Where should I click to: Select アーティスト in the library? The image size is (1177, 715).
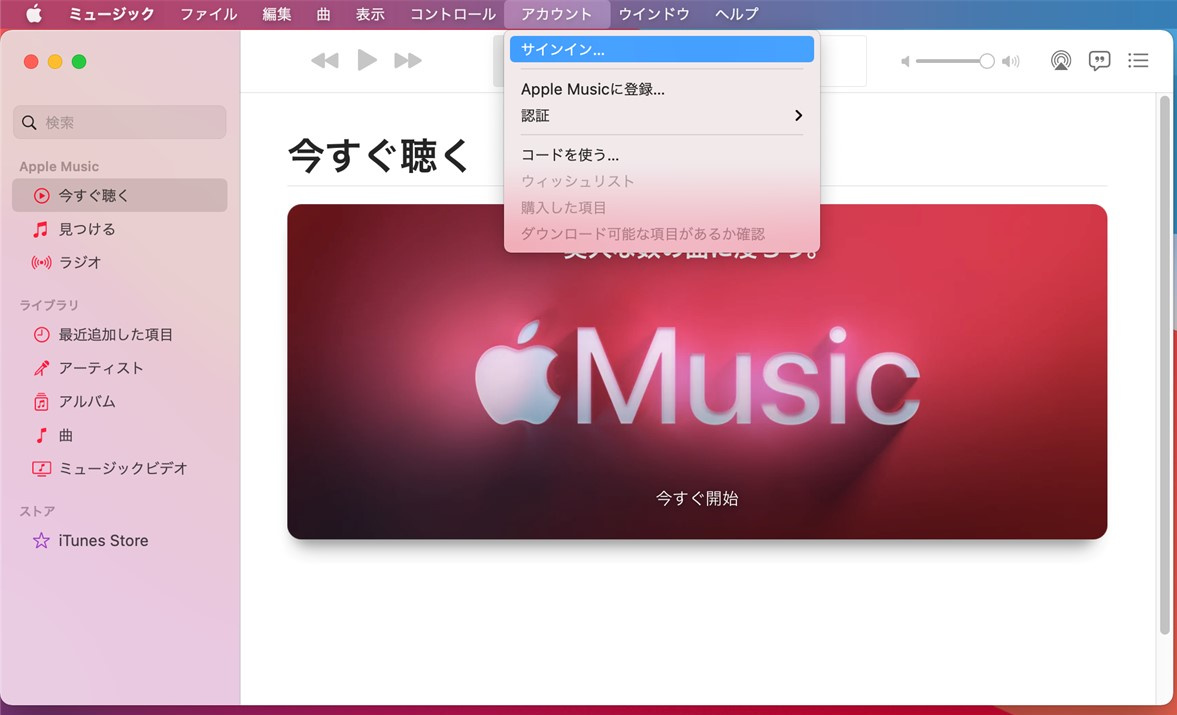(x=101, y=368)
